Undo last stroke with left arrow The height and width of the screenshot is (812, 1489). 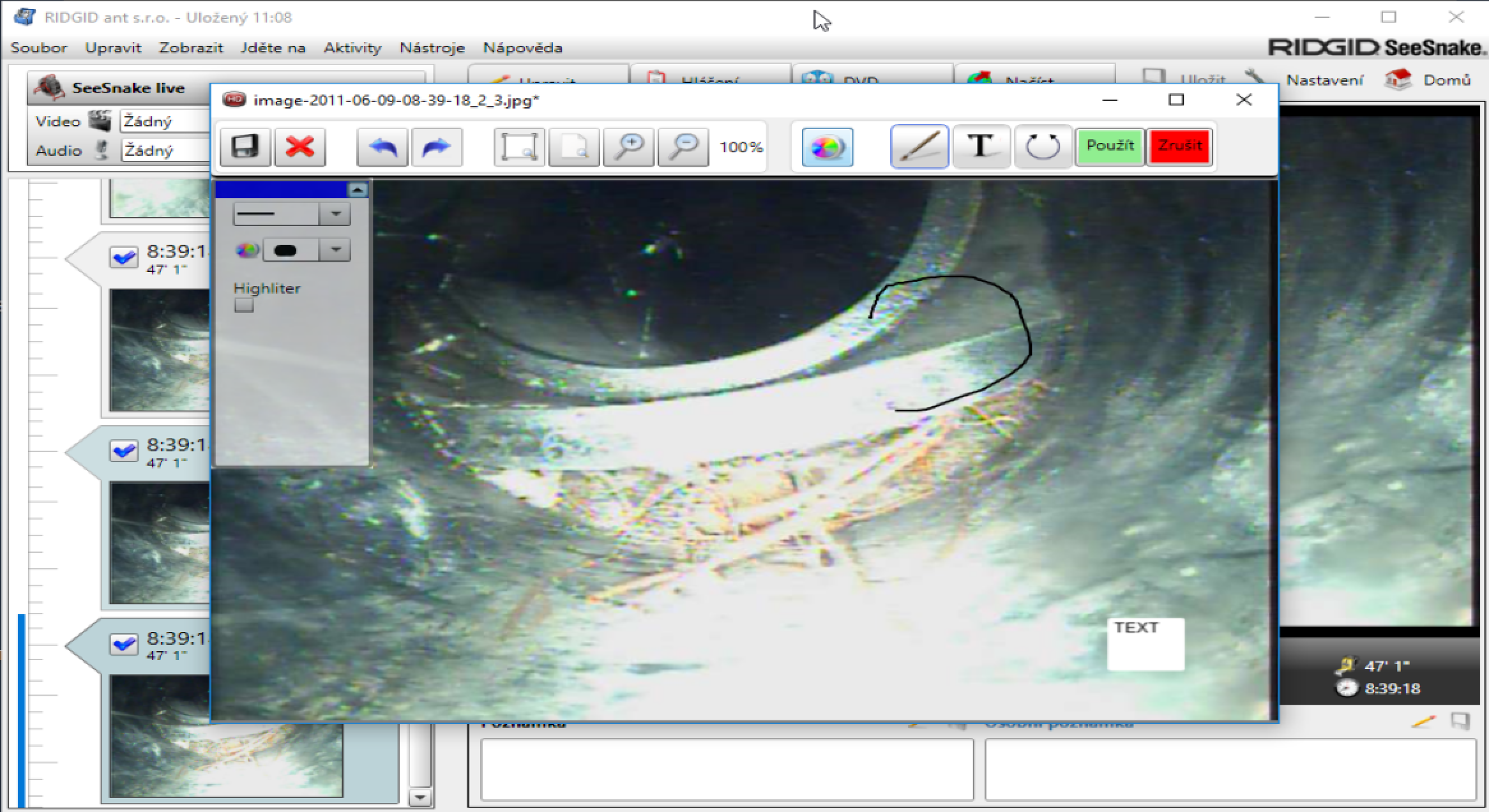(x=382, y=147)
